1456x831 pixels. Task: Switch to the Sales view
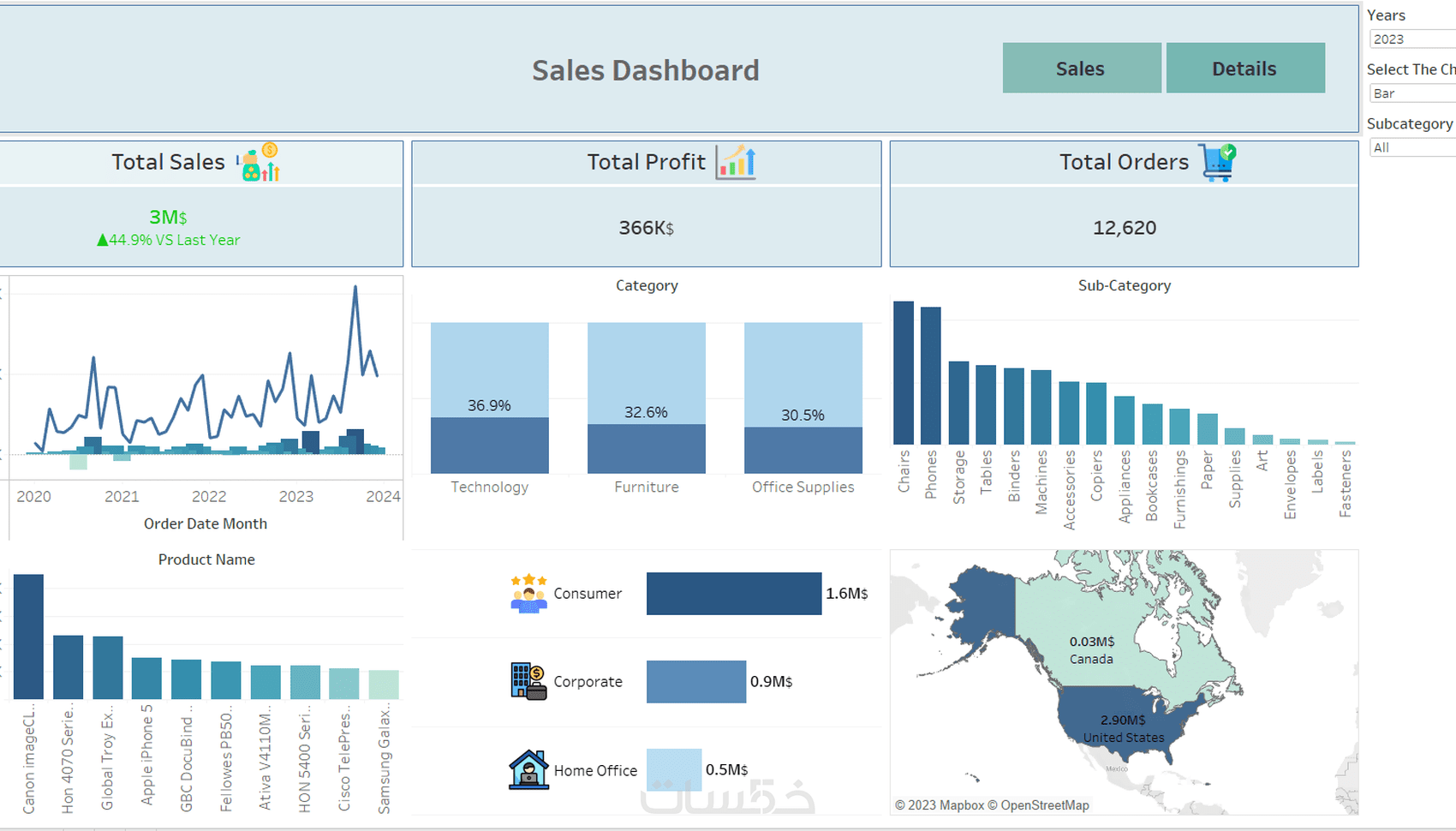click(x=1081, y=68)
